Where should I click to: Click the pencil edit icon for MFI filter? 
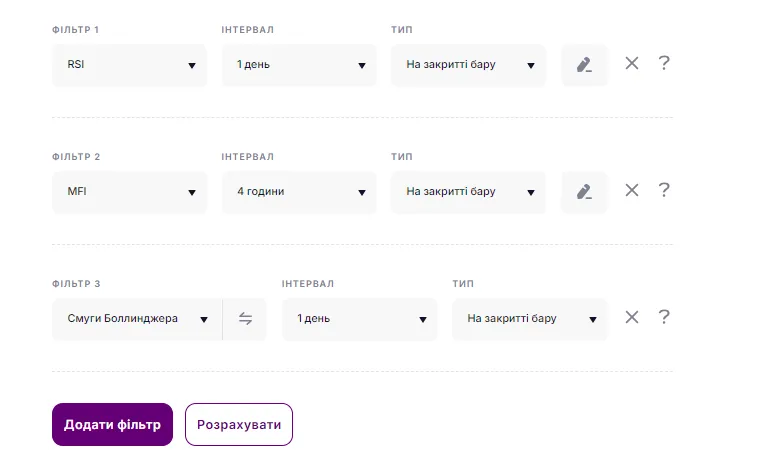click(585, 192)
